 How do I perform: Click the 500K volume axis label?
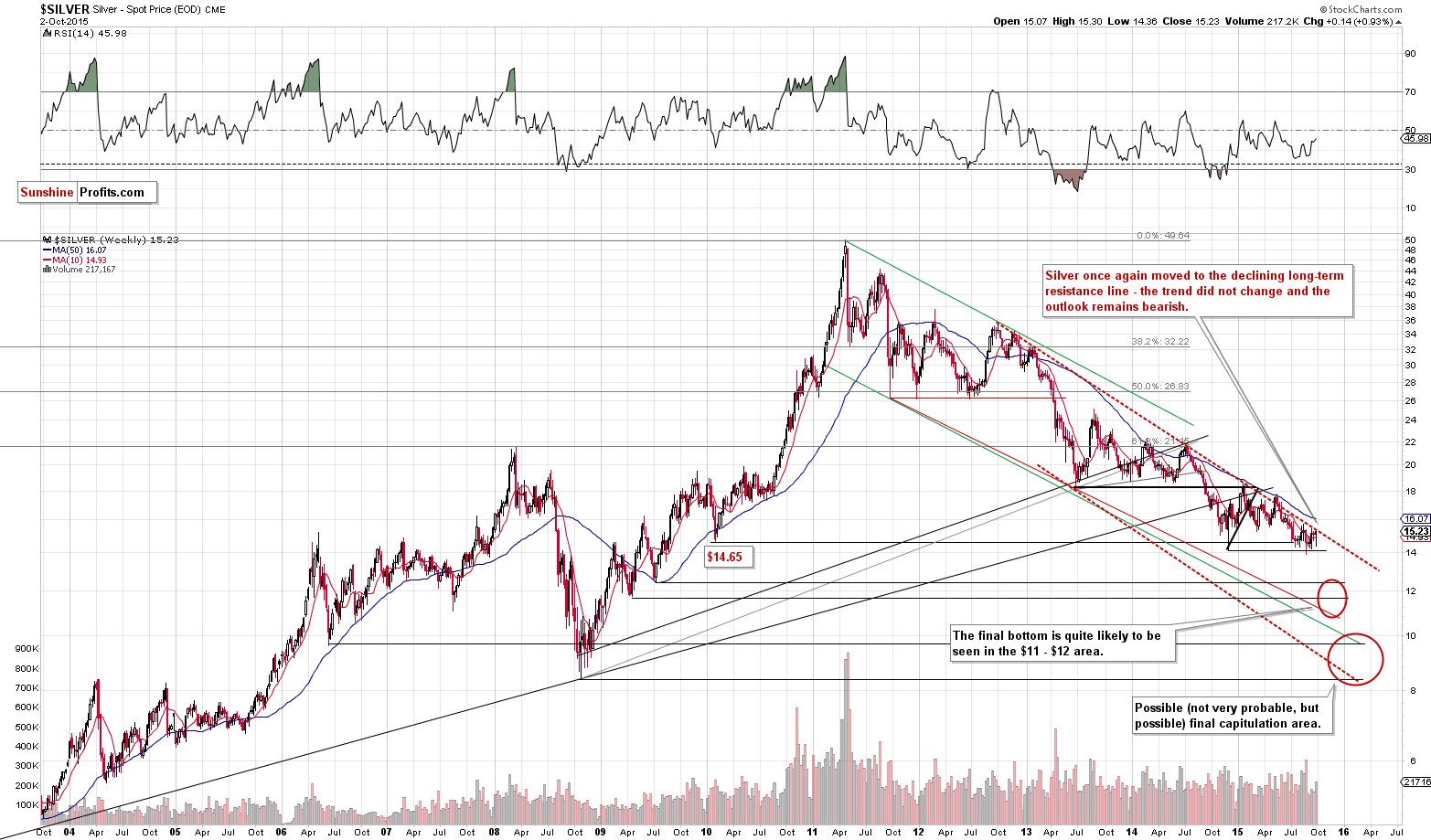coord(27,728)
